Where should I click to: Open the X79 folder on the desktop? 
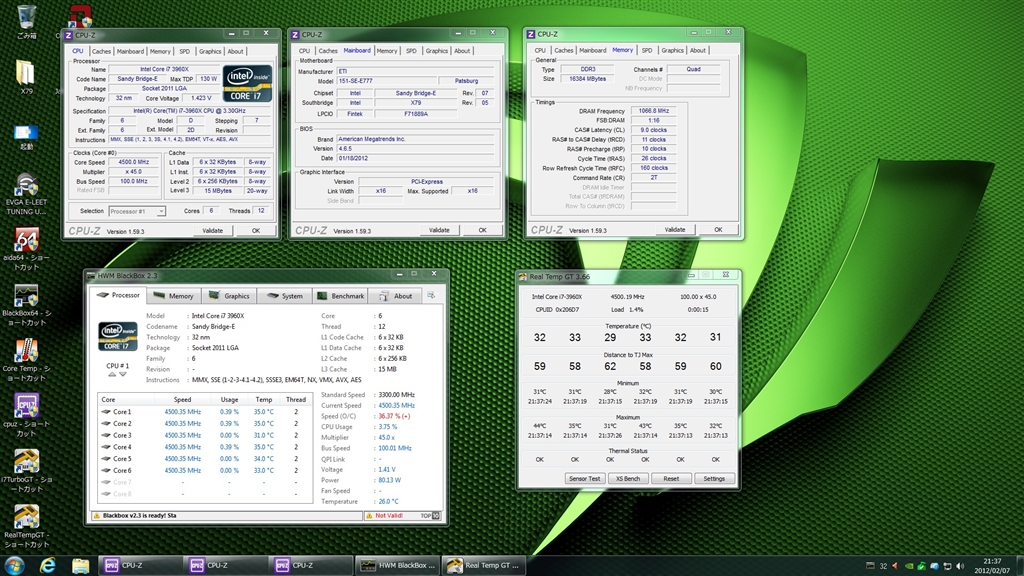click(x=26, y=74)
